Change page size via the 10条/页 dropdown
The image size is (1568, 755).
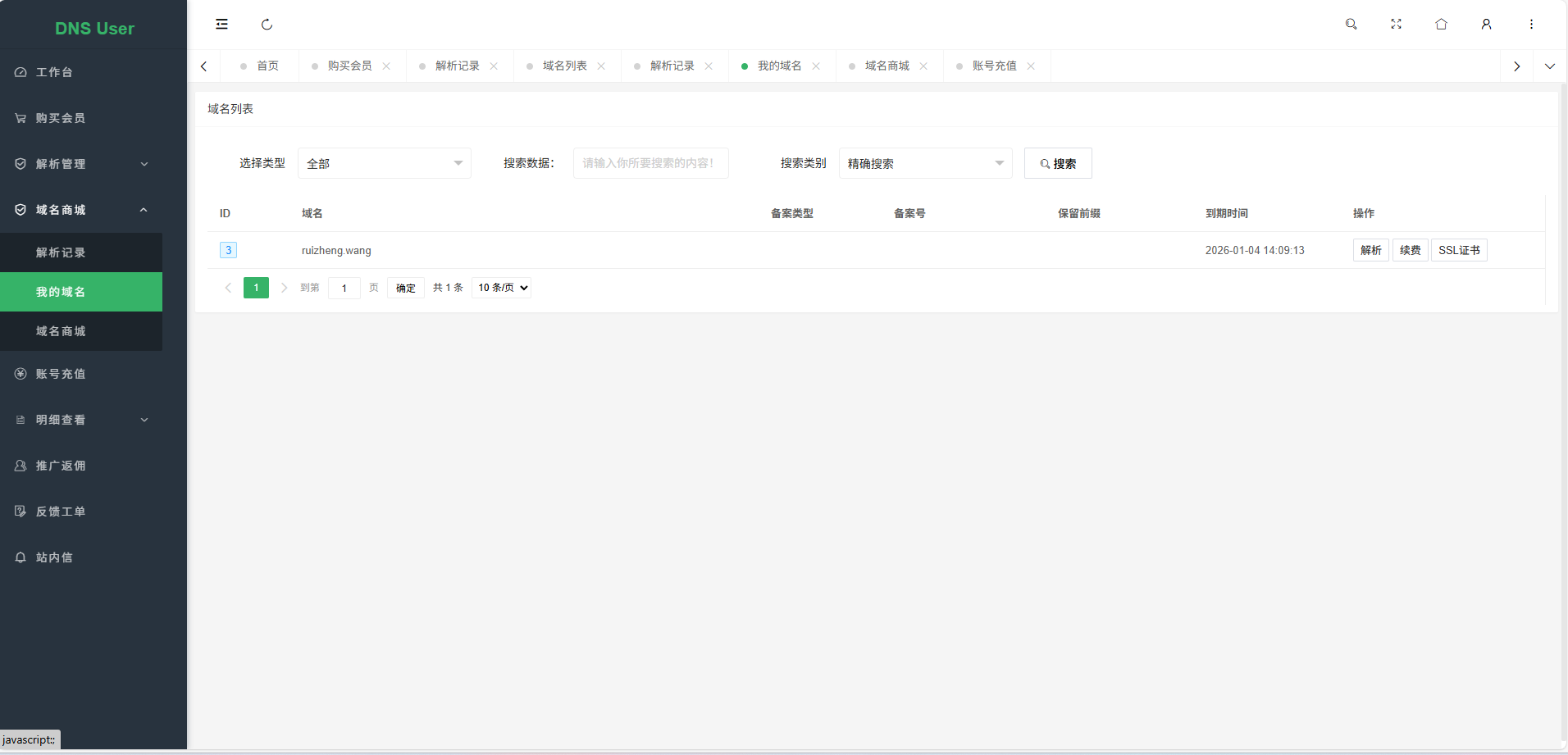500,288
